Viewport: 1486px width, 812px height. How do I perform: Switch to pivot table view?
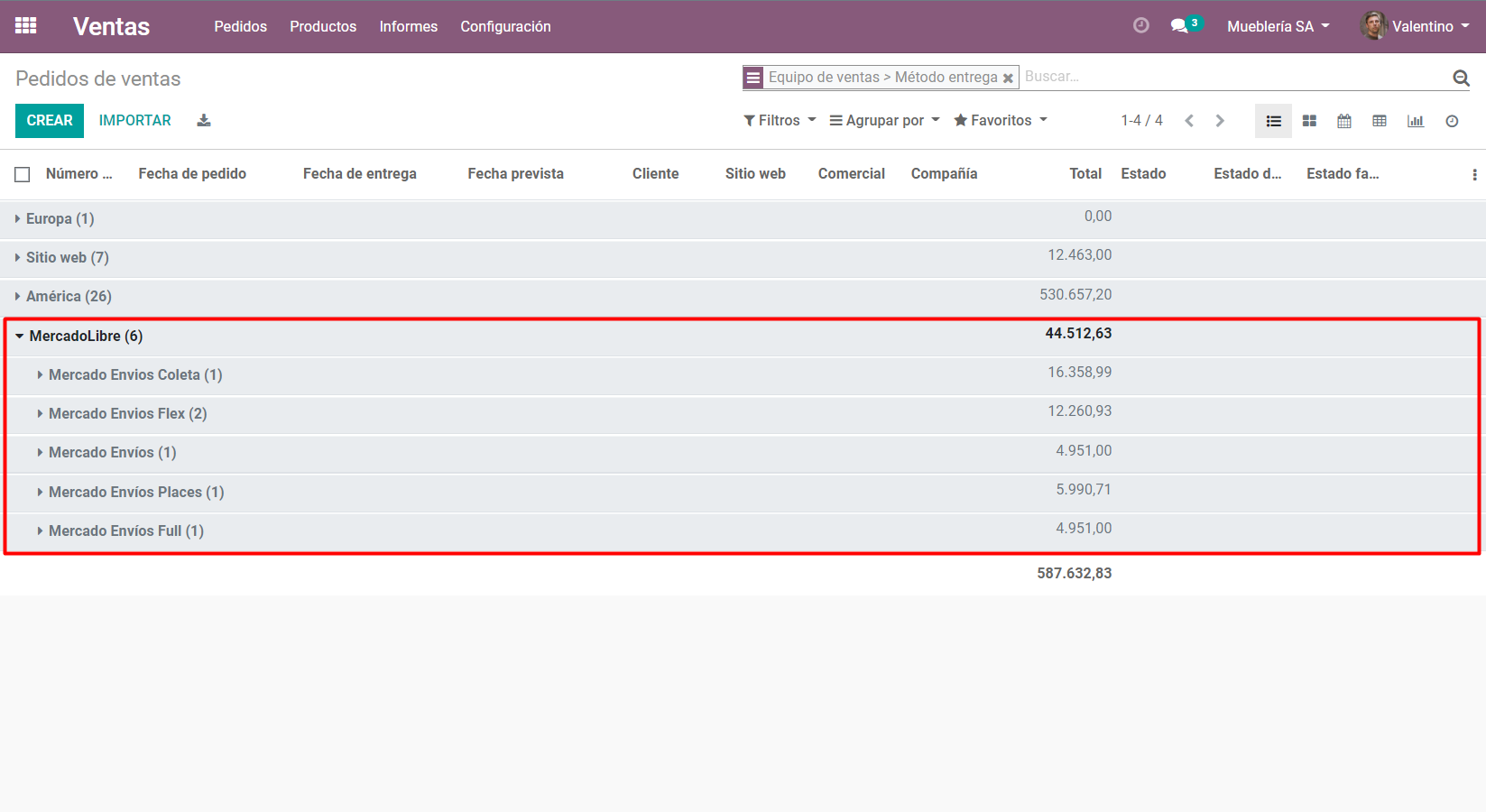[1380, 121]
